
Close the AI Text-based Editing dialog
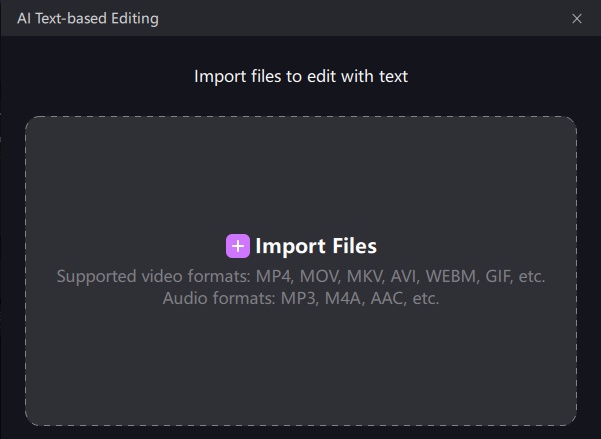577,18
